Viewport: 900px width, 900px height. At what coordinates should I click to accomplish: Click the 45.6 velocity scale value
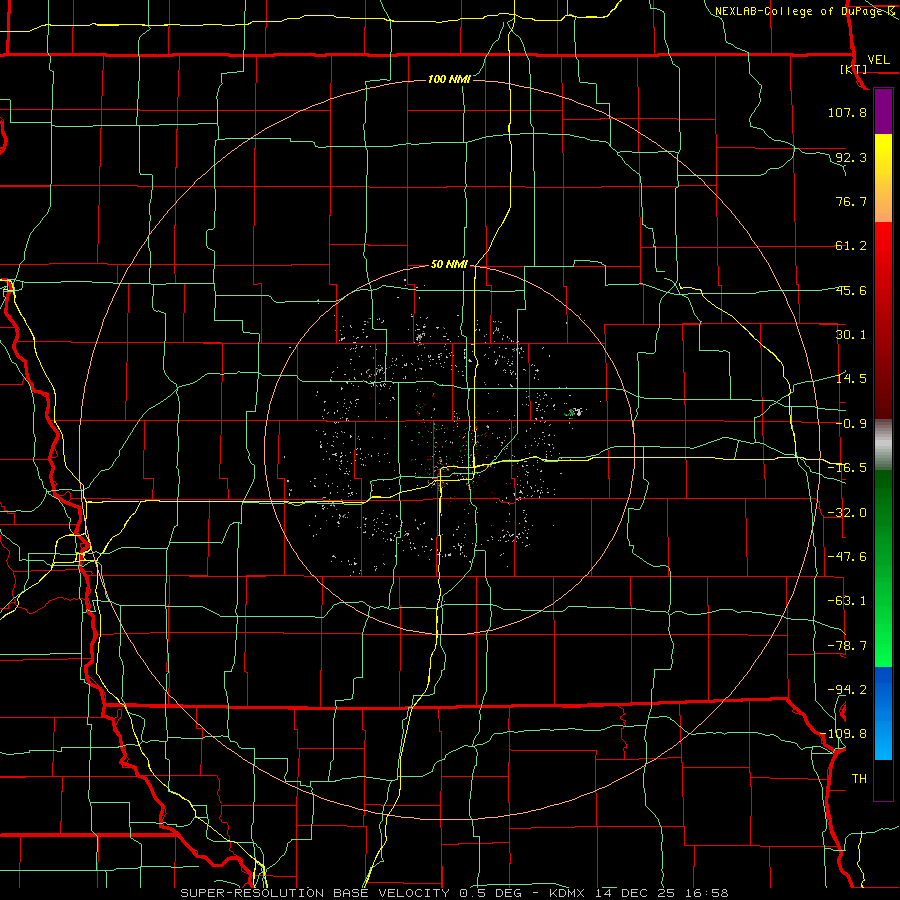[x=851, y=290]
